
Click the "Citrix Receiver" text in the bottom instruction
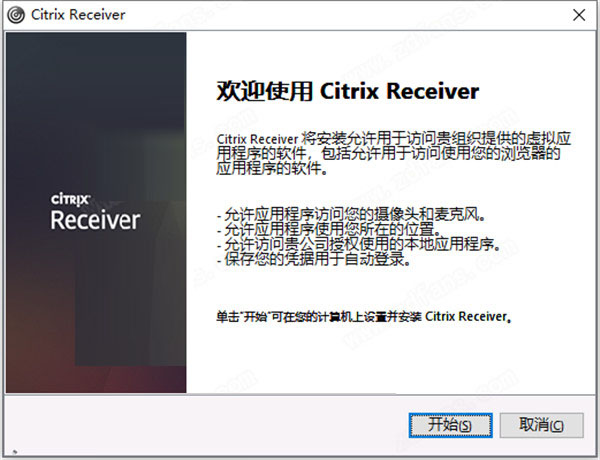coord(466,316)
